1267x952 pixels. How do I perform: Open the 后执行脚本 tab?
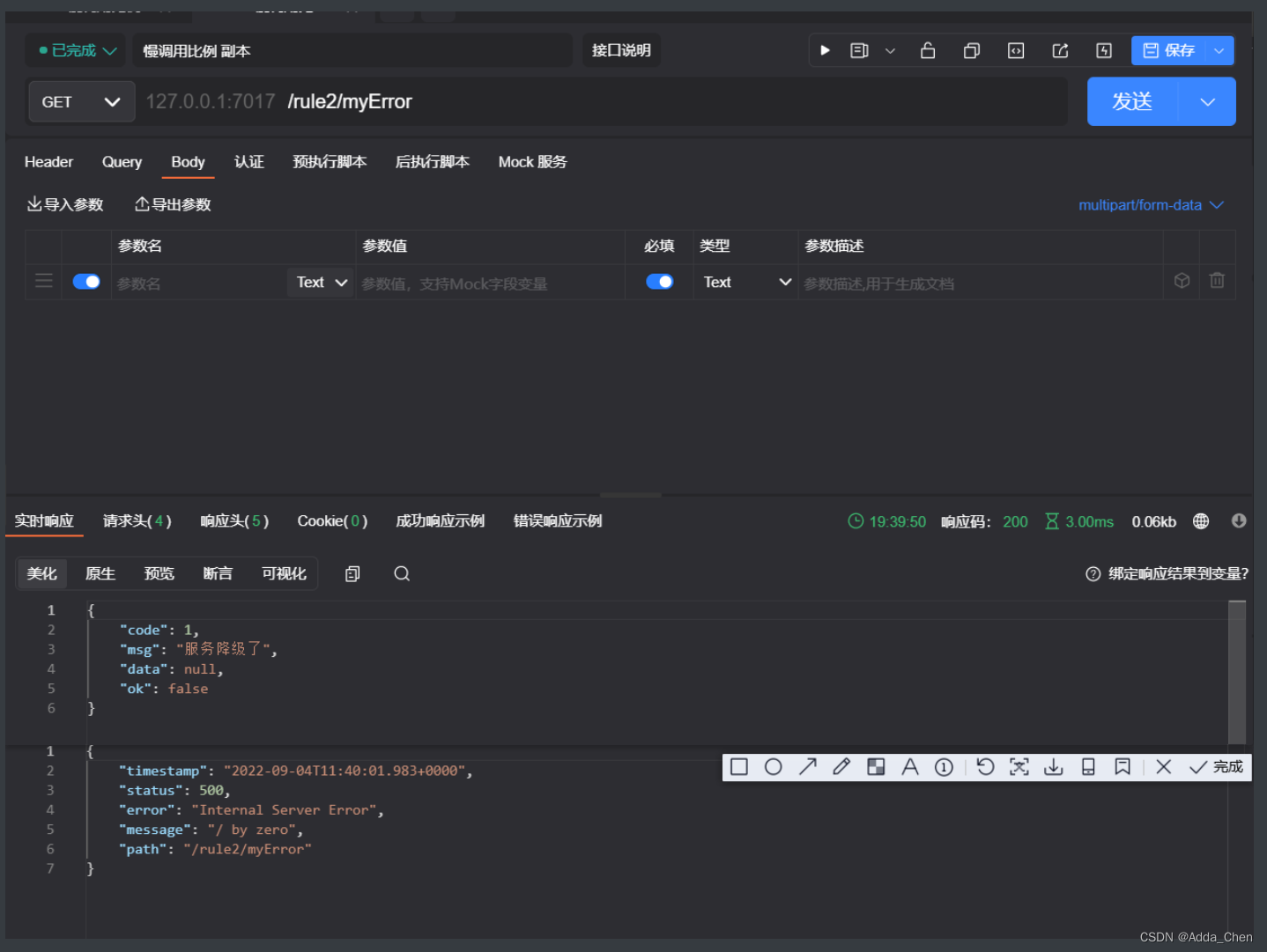432,161
